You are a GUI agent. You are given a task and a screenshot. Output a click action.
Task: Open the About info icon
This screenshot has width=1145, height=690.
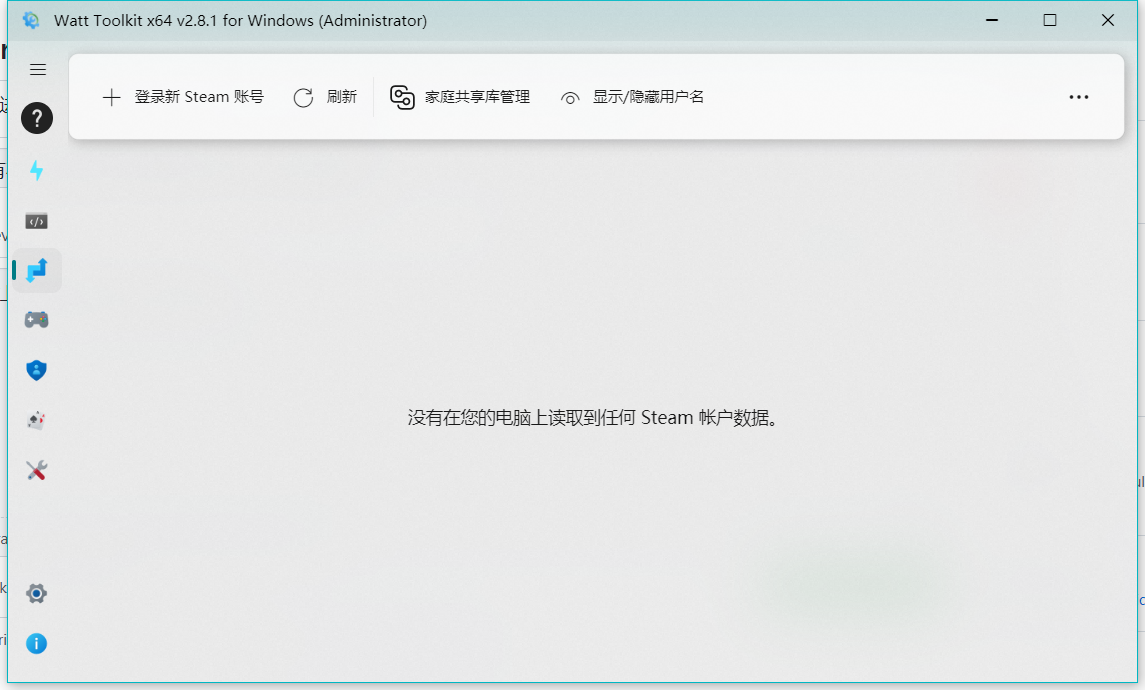[x=37, y=644]
